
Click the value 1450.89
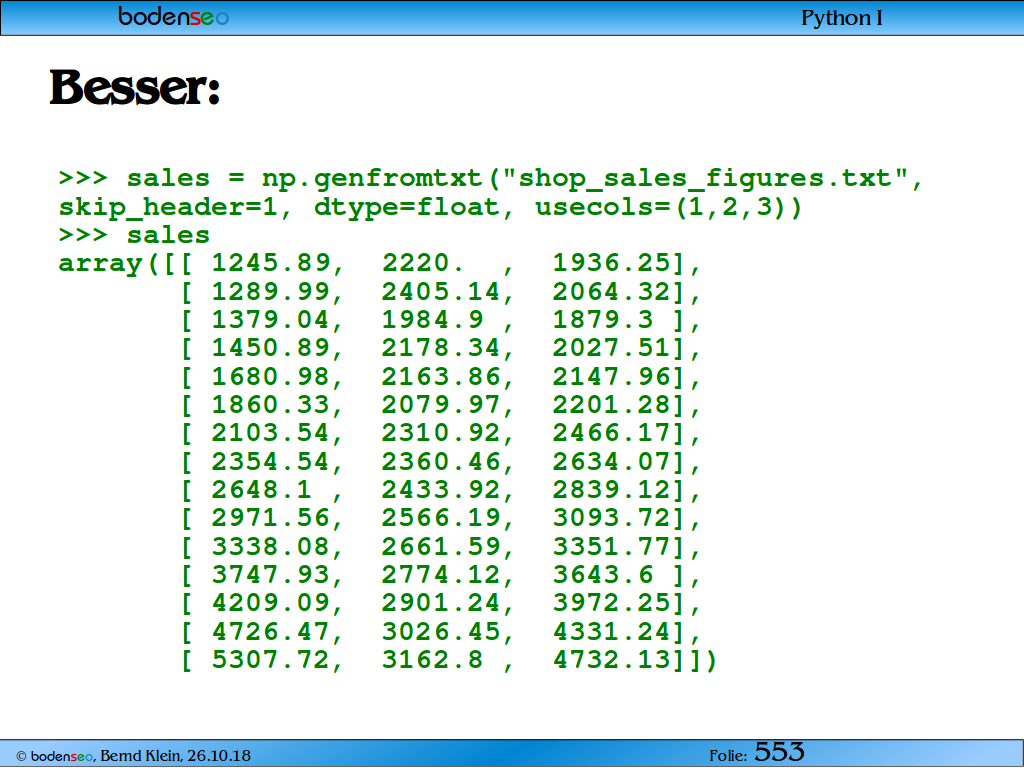(271, 347)
